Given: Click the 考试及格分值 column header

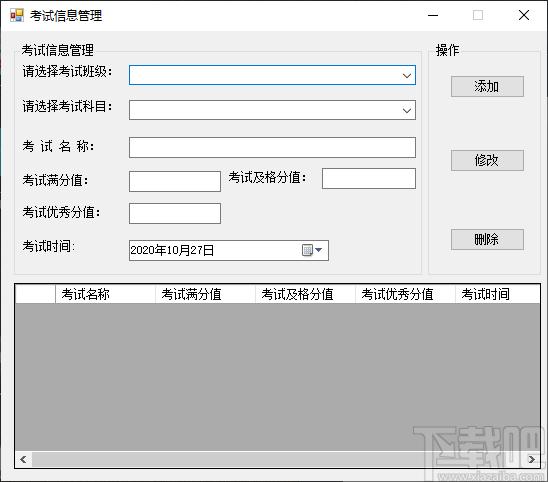Looking at the screenshot, I should pos(305,294).
